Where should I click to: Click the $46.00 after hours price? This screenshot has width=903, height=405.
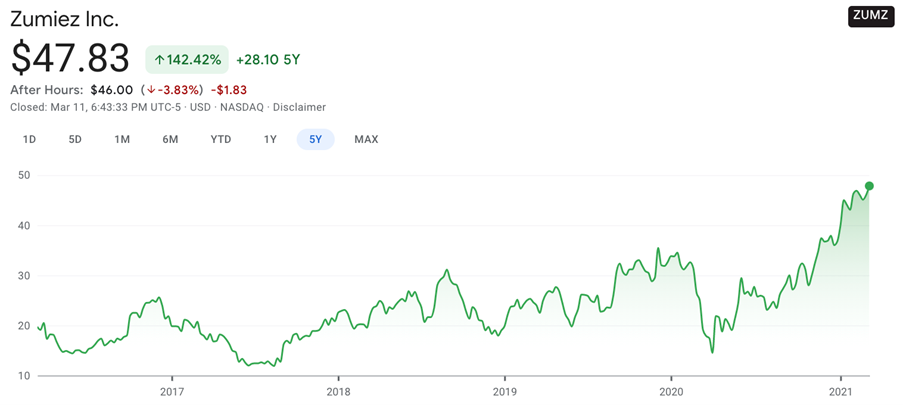coord(112,90)
